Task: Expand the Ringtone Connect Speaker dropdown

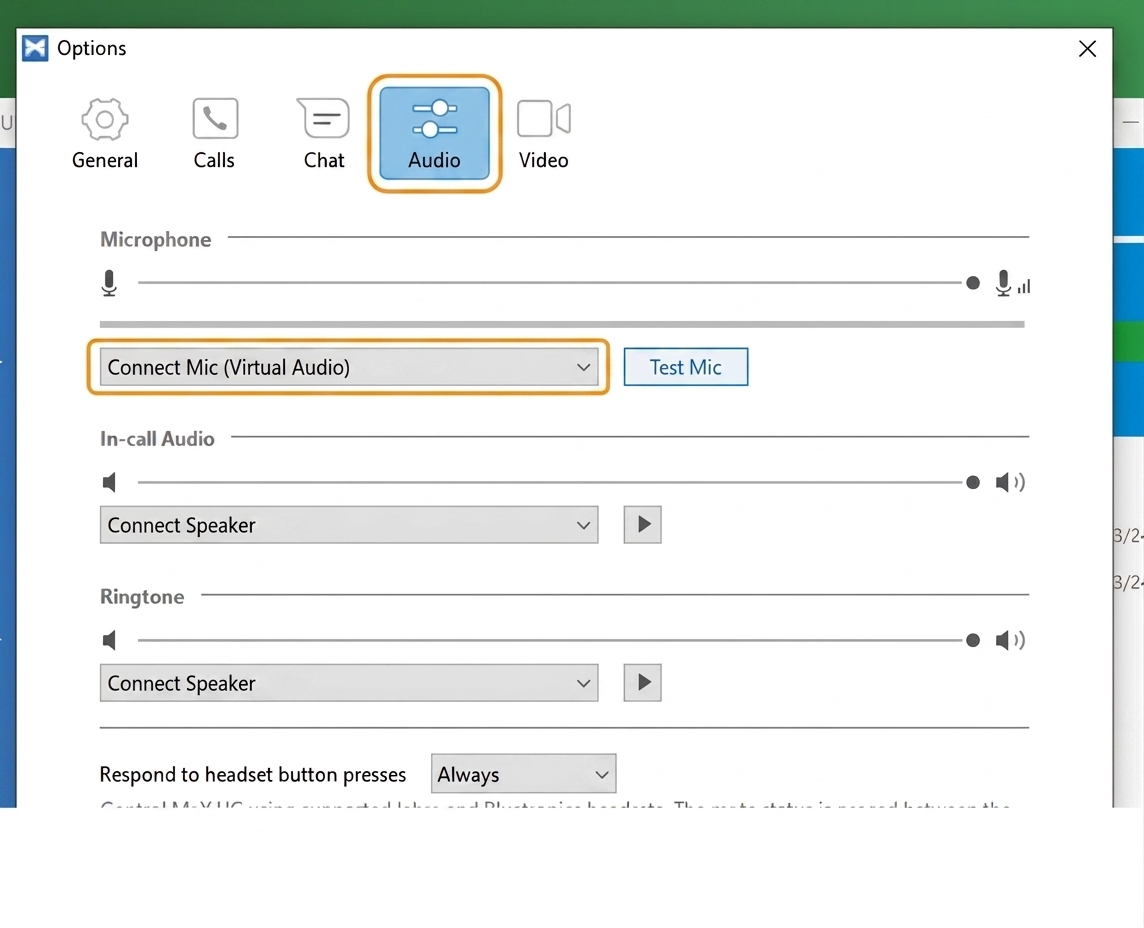Action: (x=349, y=683)
